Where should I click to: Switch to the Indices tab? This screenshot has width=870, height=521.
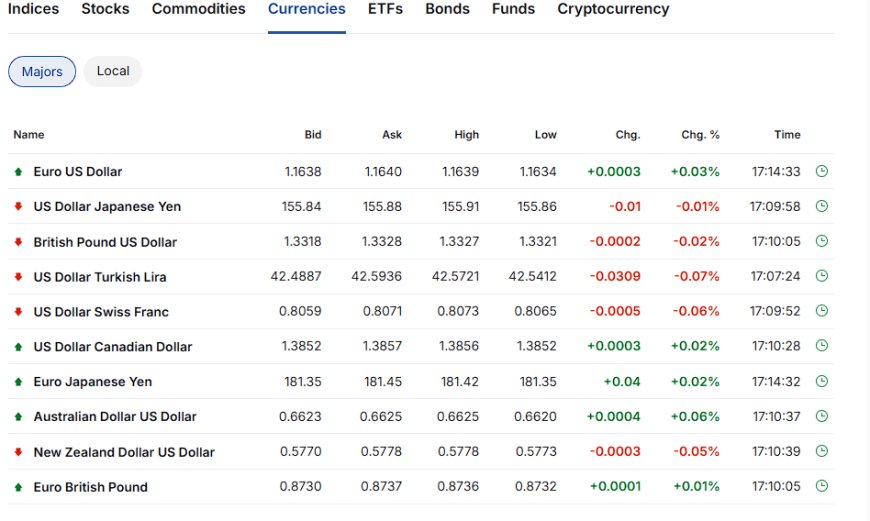click(x=33, y=9)
